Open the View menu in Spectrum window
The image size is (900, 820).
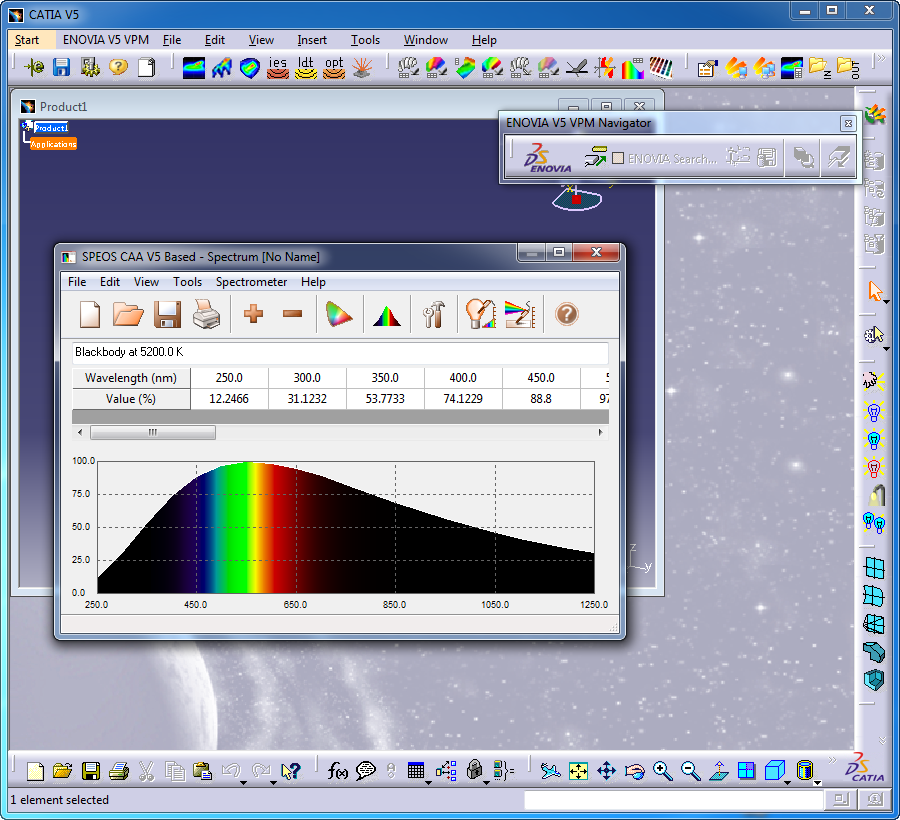click(x=146, y=282)
